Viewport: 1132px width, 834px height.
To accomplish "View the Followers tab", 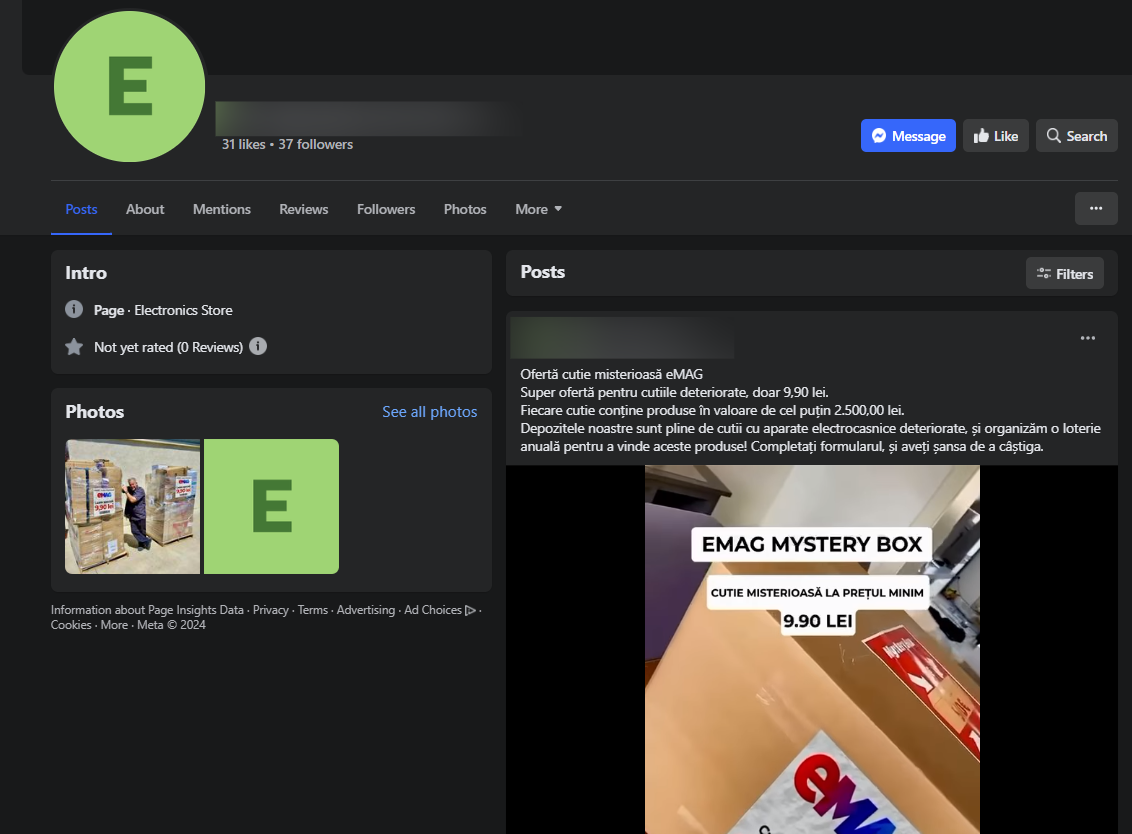I will tap(386, 209).
